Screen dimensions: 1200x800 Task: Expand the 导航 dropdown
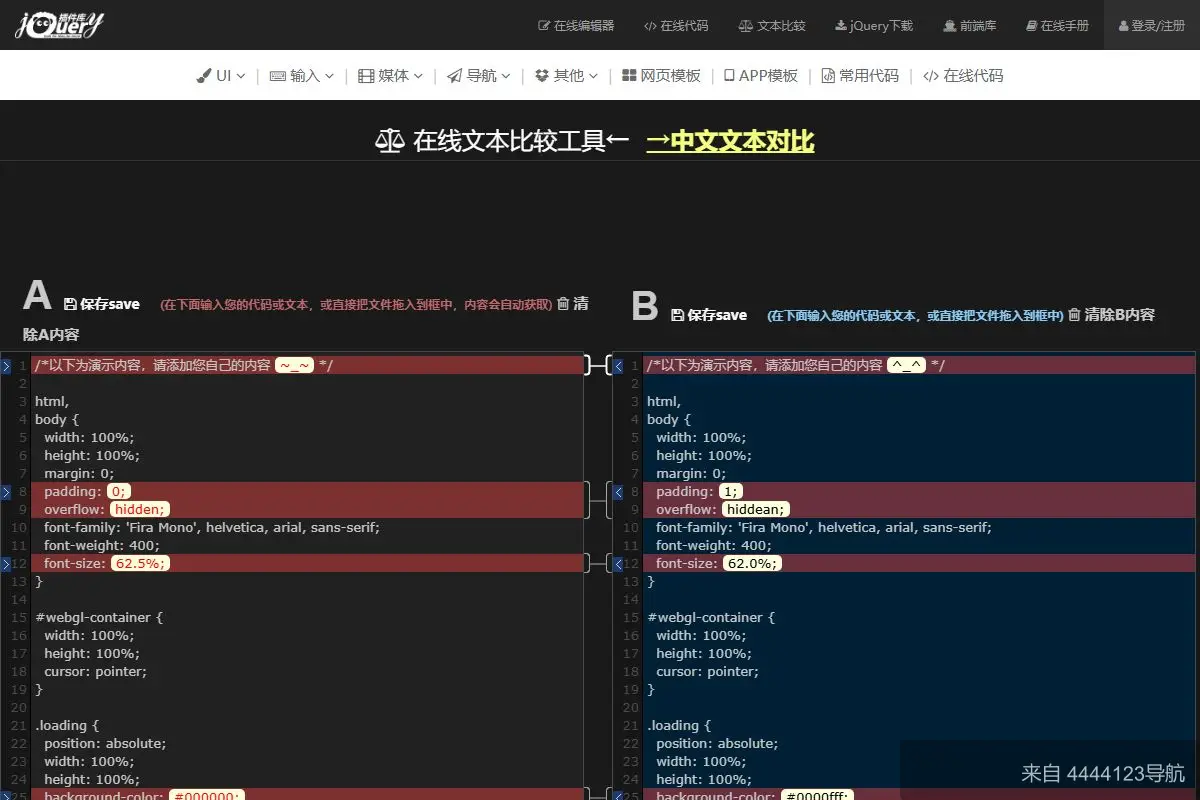click(x=478, y=75)
